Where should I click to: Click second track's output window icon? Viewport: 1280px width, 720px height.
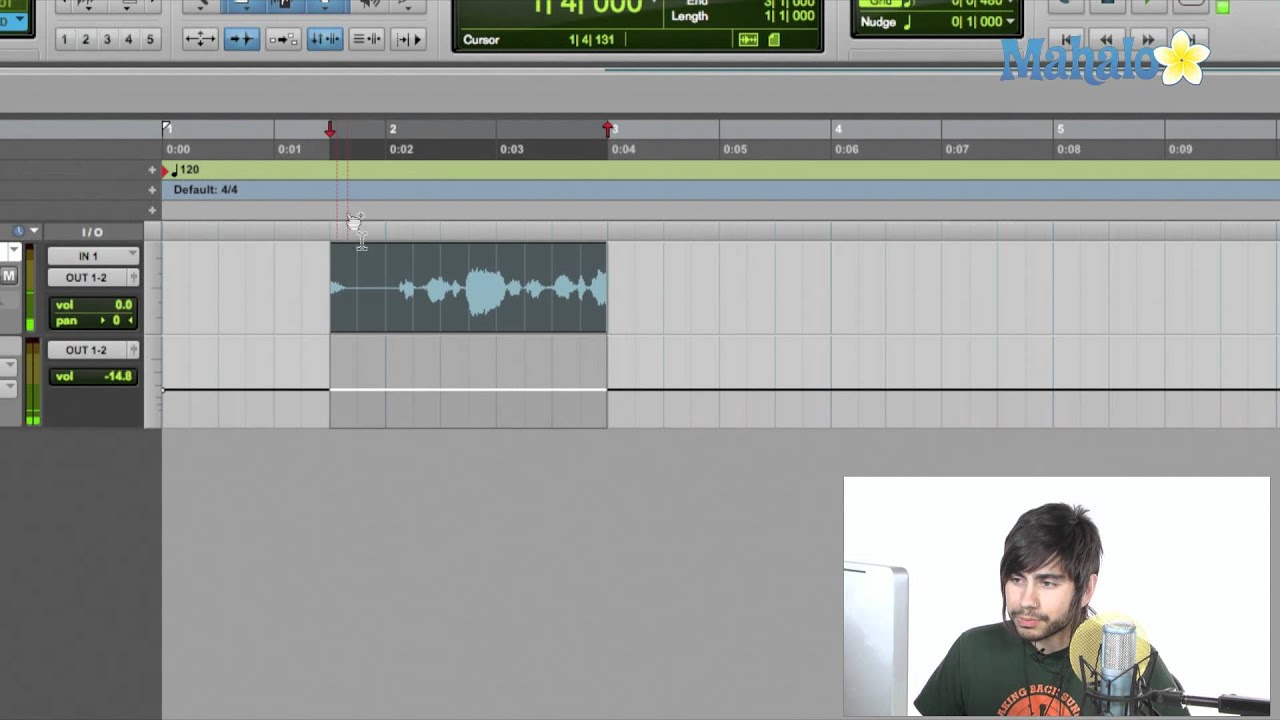(x=133, y=350)
